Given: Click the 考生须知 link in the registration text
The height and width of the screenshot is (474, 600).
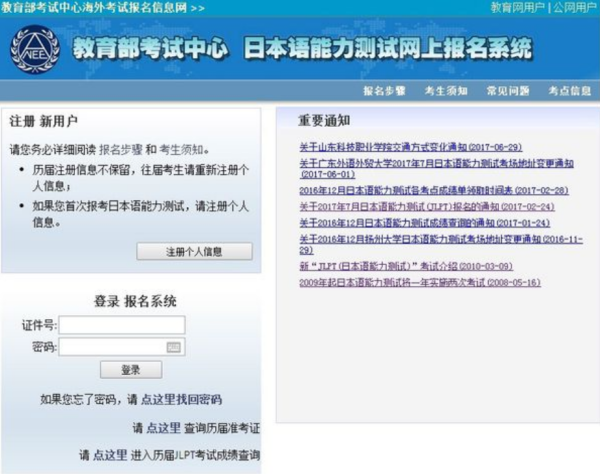Looking at the screenshot, I should (x=181, y=150).
